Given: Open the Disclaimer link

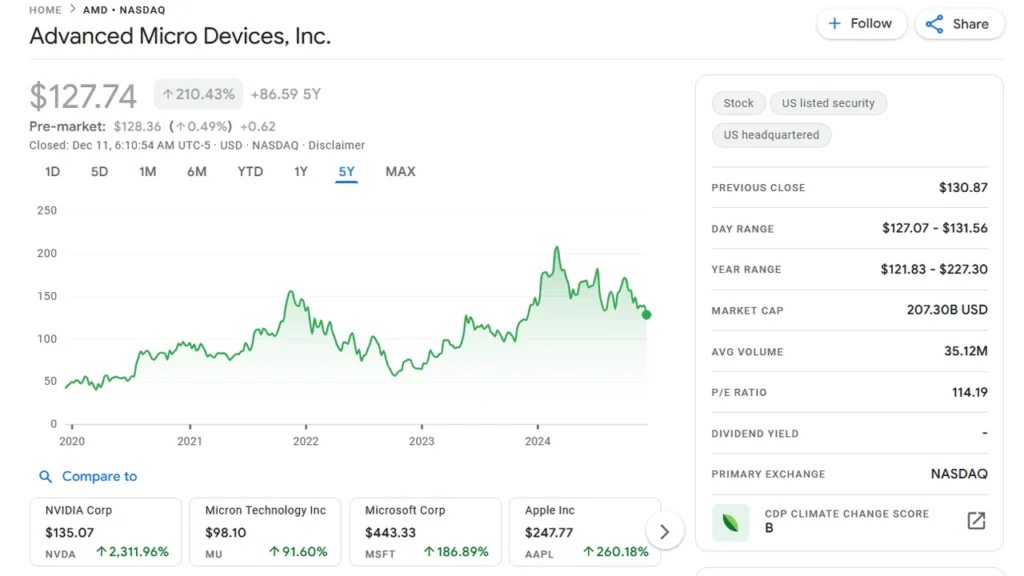Looking at the screenshot, I should (x=336, y=145).
